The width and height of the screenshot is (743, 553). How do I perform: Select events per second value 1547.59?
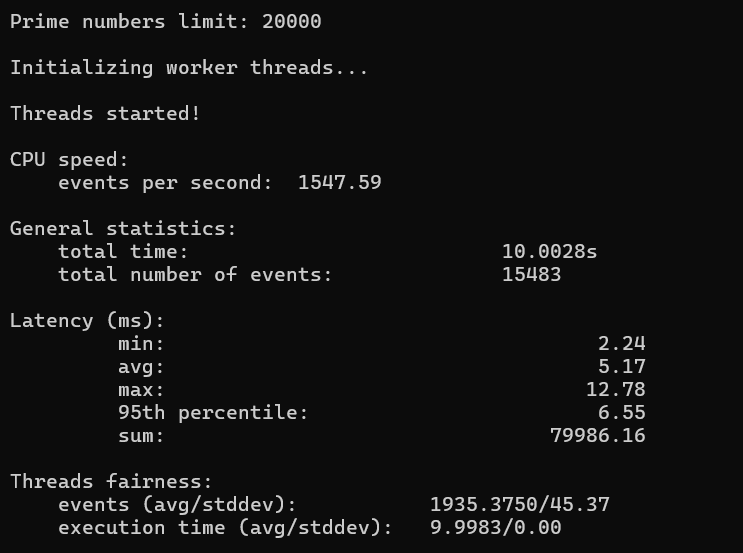pos(340,183)
